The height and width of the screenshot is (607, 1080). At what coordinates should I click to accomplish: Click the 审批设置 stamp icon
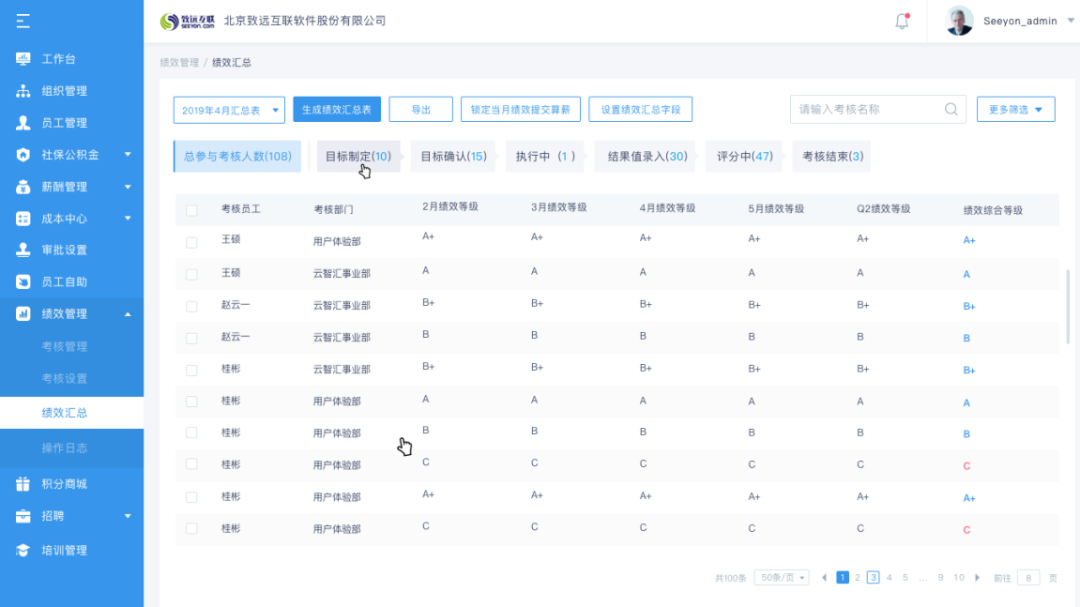point(23,249)
